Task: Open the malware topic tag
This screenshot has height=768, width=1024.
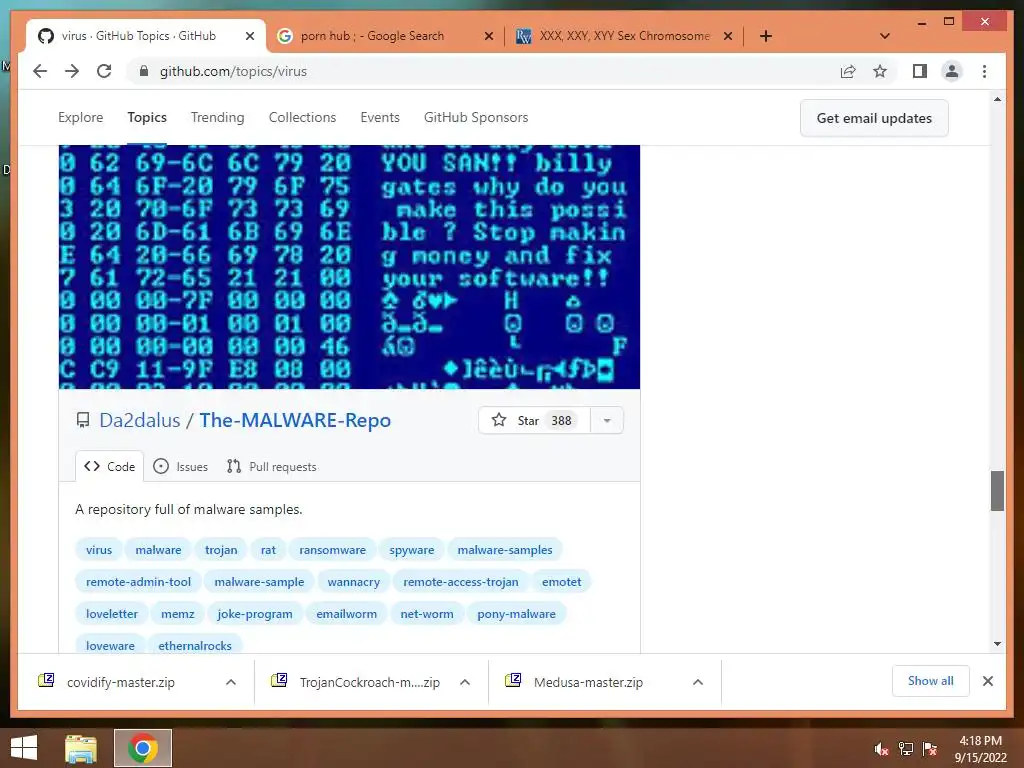Action: pyautogui.click(x=158, y=550)
